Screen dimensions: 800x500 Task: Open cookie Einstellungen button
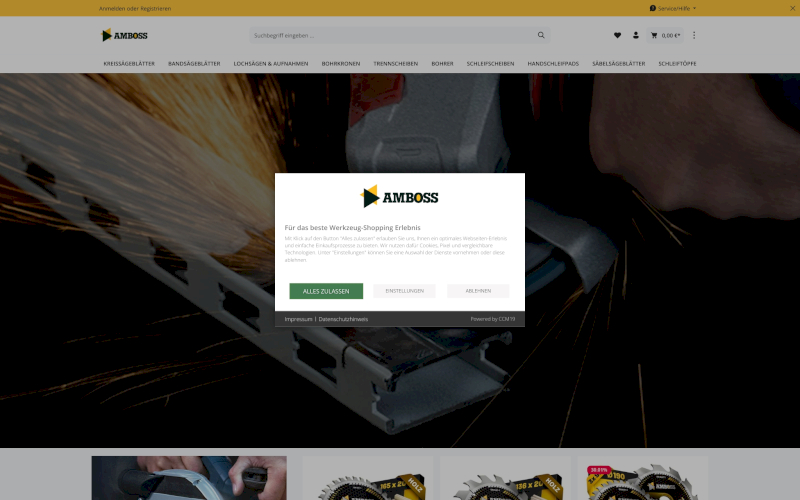[x=404, y=291]
